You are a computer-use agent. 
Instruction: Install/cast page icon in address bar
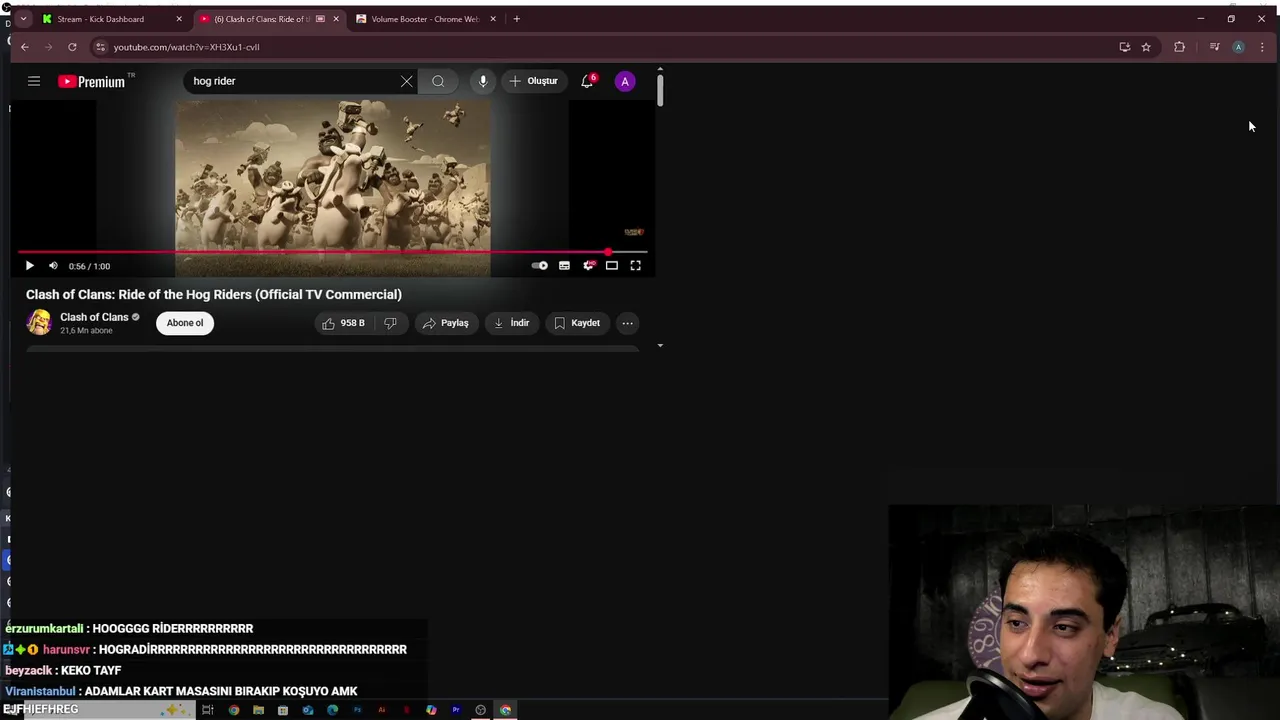click(1125, 47)
